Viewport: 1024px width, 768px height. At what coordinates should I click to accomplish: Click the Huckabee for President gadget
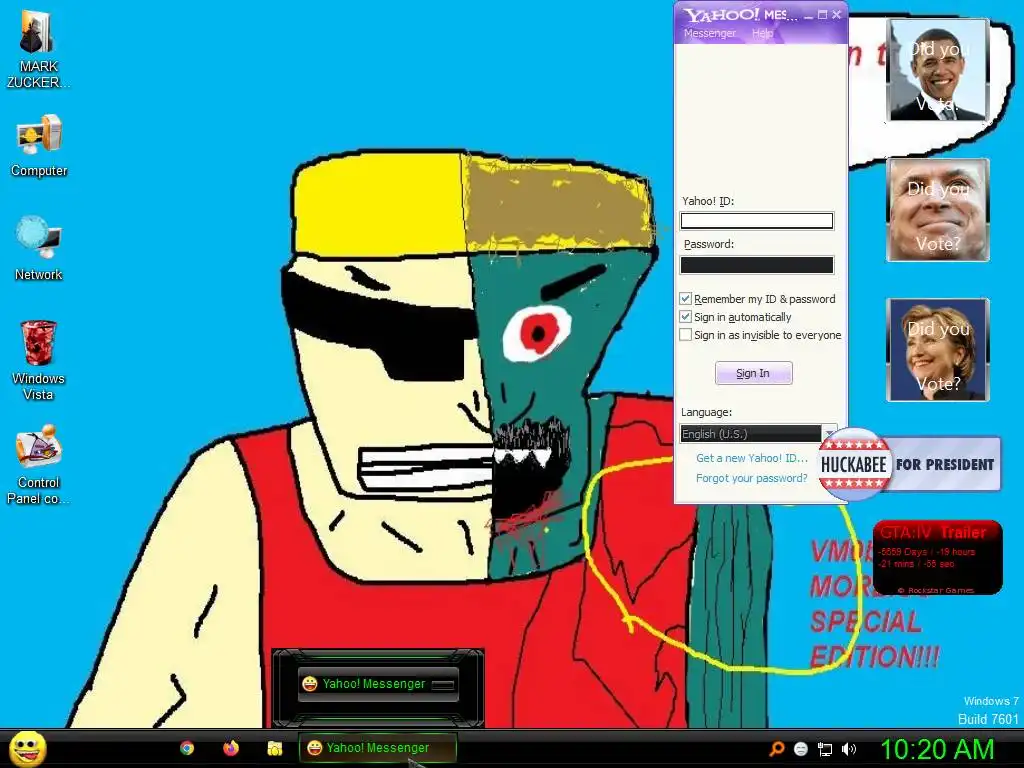909,464
